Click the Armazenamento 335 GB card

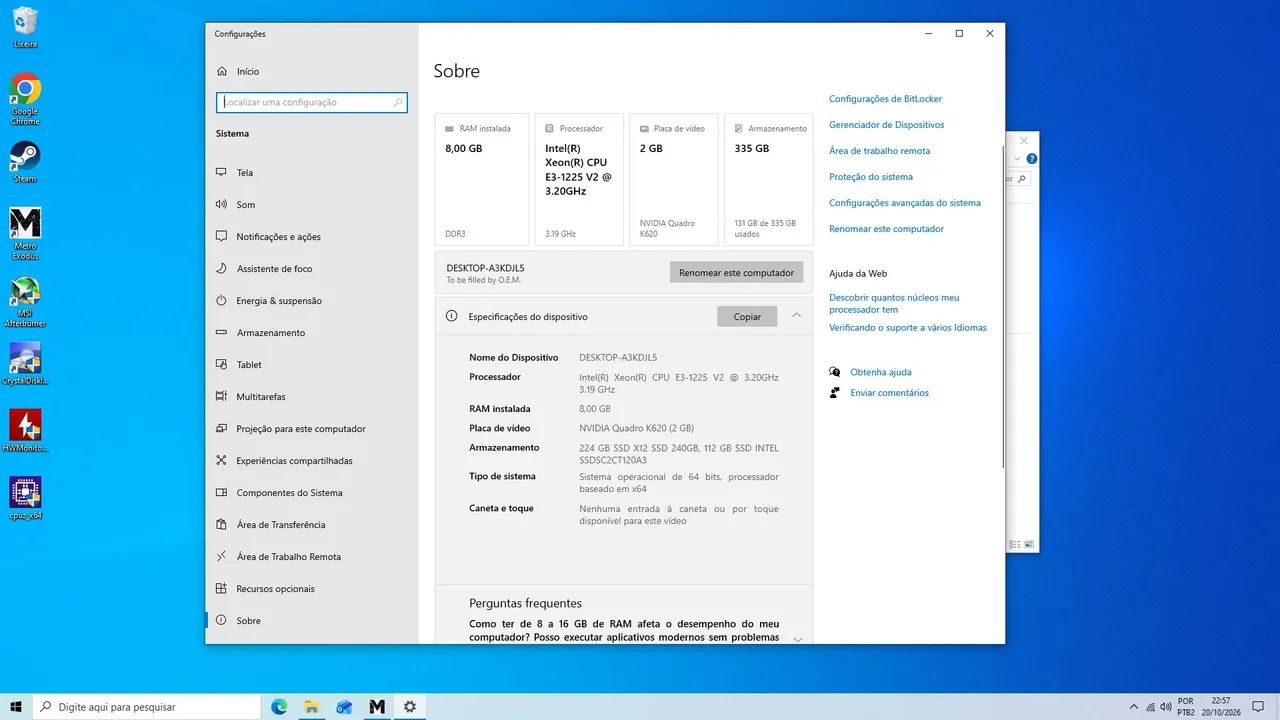[768, 179]
